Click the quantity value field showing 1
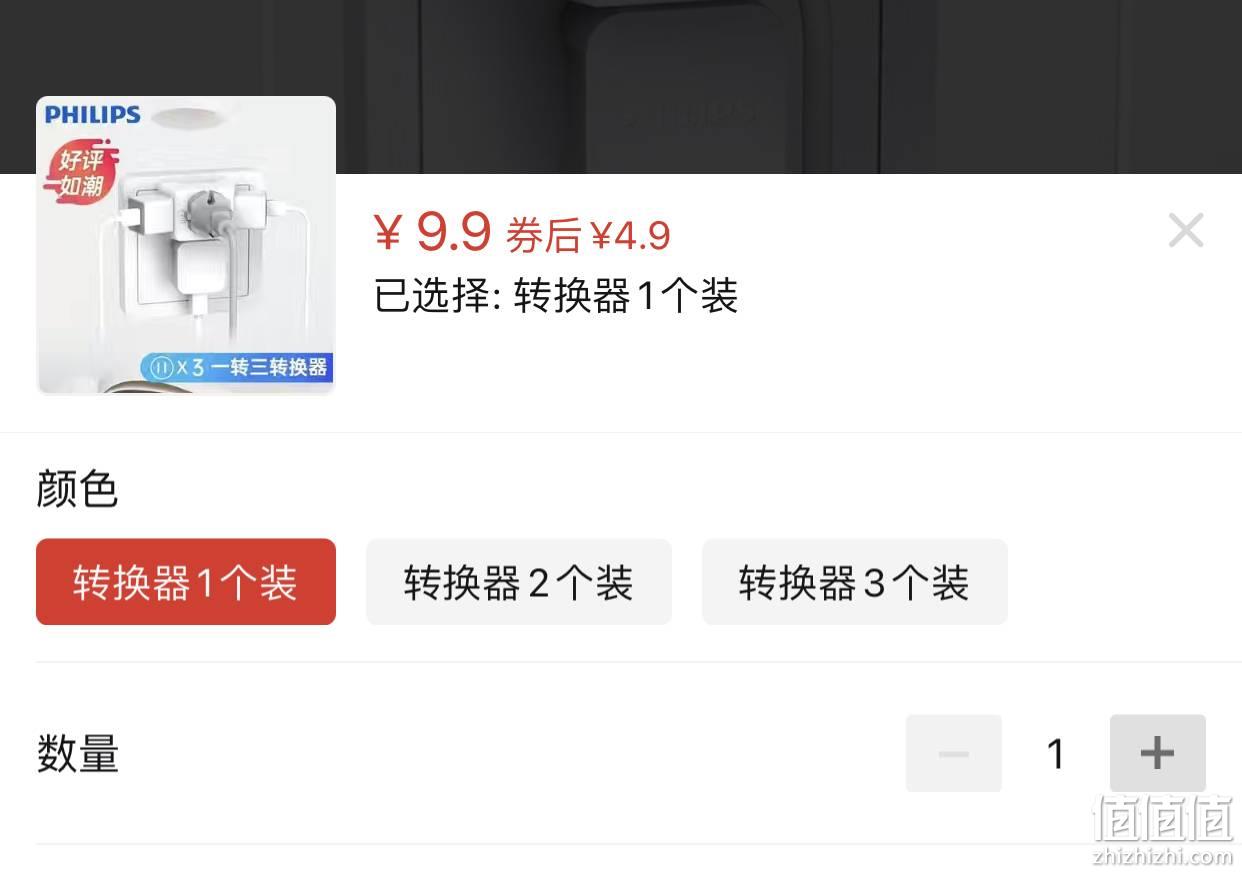The height and width of the screenshot is (874, 1242). (1056, 753)
